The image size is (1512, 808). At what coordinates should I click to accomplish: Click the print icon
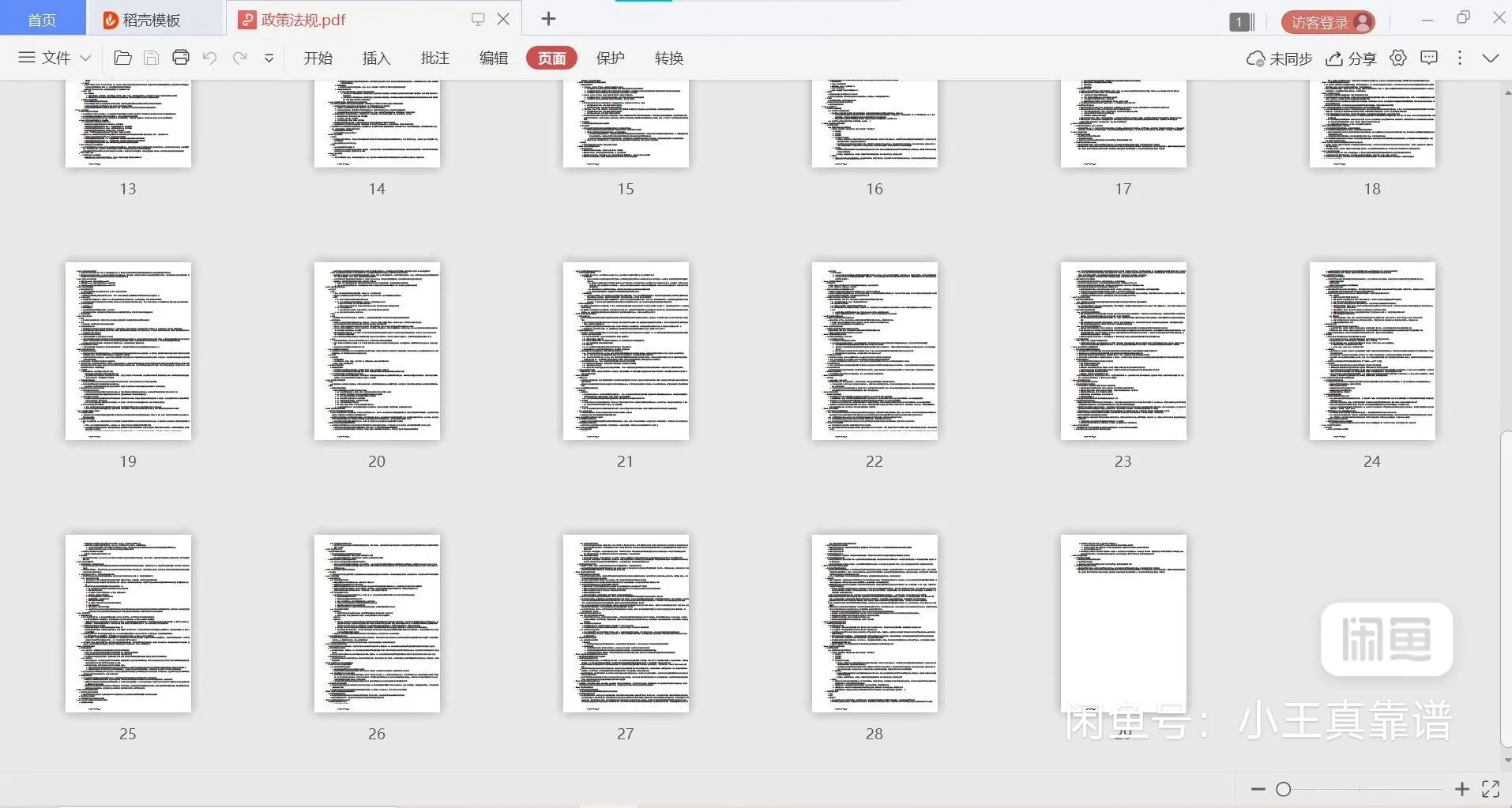pyautogui.click(x=181, y=58)
